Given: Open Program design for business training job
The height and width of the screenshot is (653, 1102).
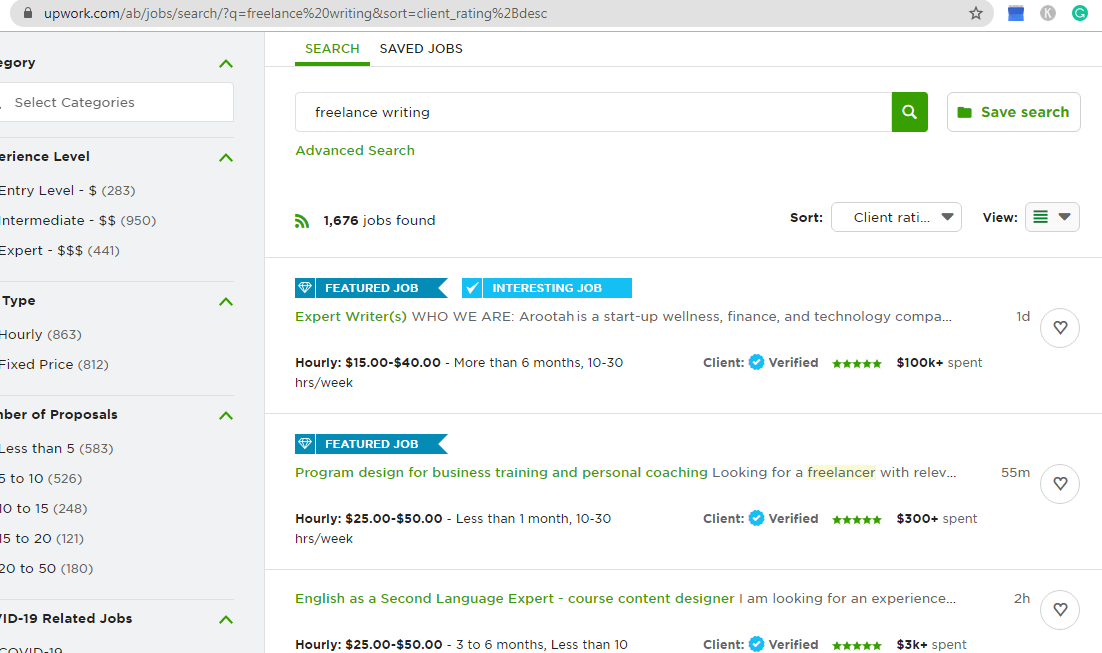Looking at the screenshot, I should tap(501, 473).
